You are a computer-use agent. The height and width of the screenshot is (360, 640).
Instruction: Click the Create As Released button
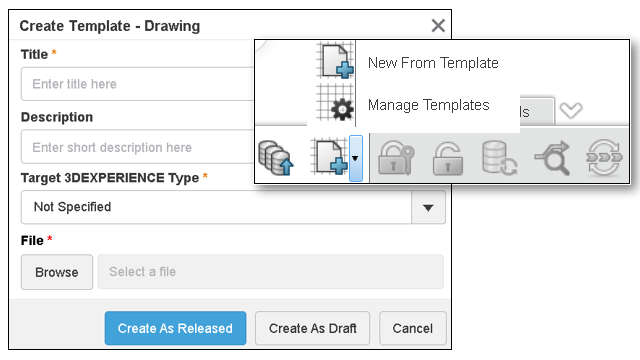(x=176, y=328)
